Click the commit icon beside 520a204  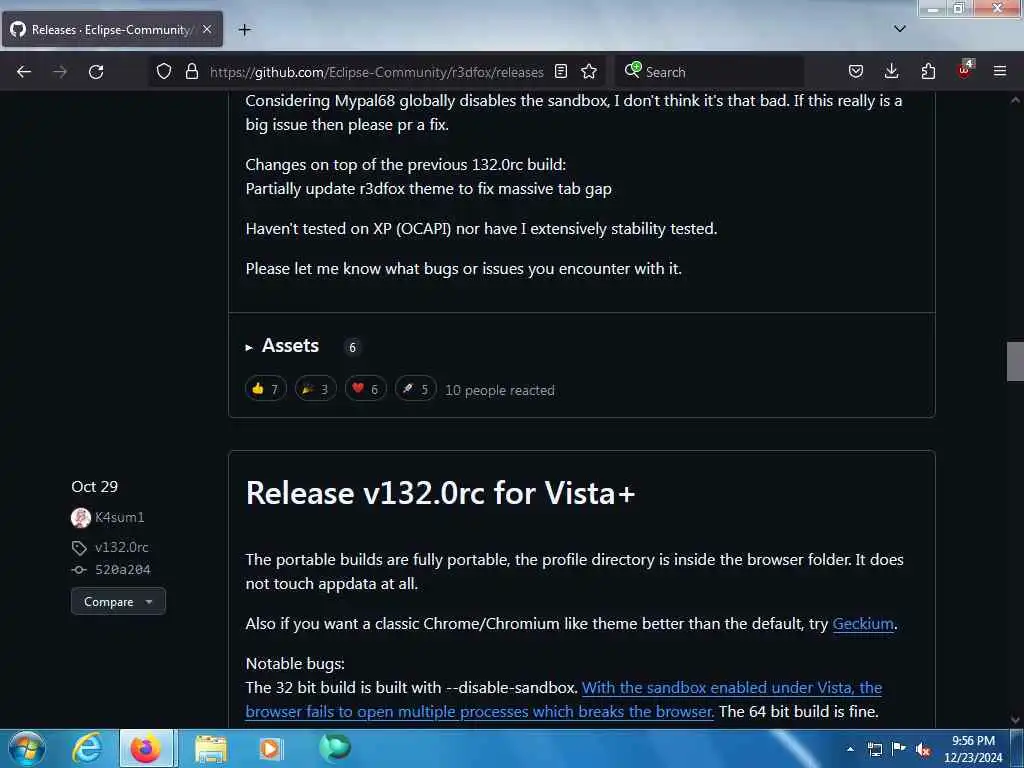click(x=79, y=570)
